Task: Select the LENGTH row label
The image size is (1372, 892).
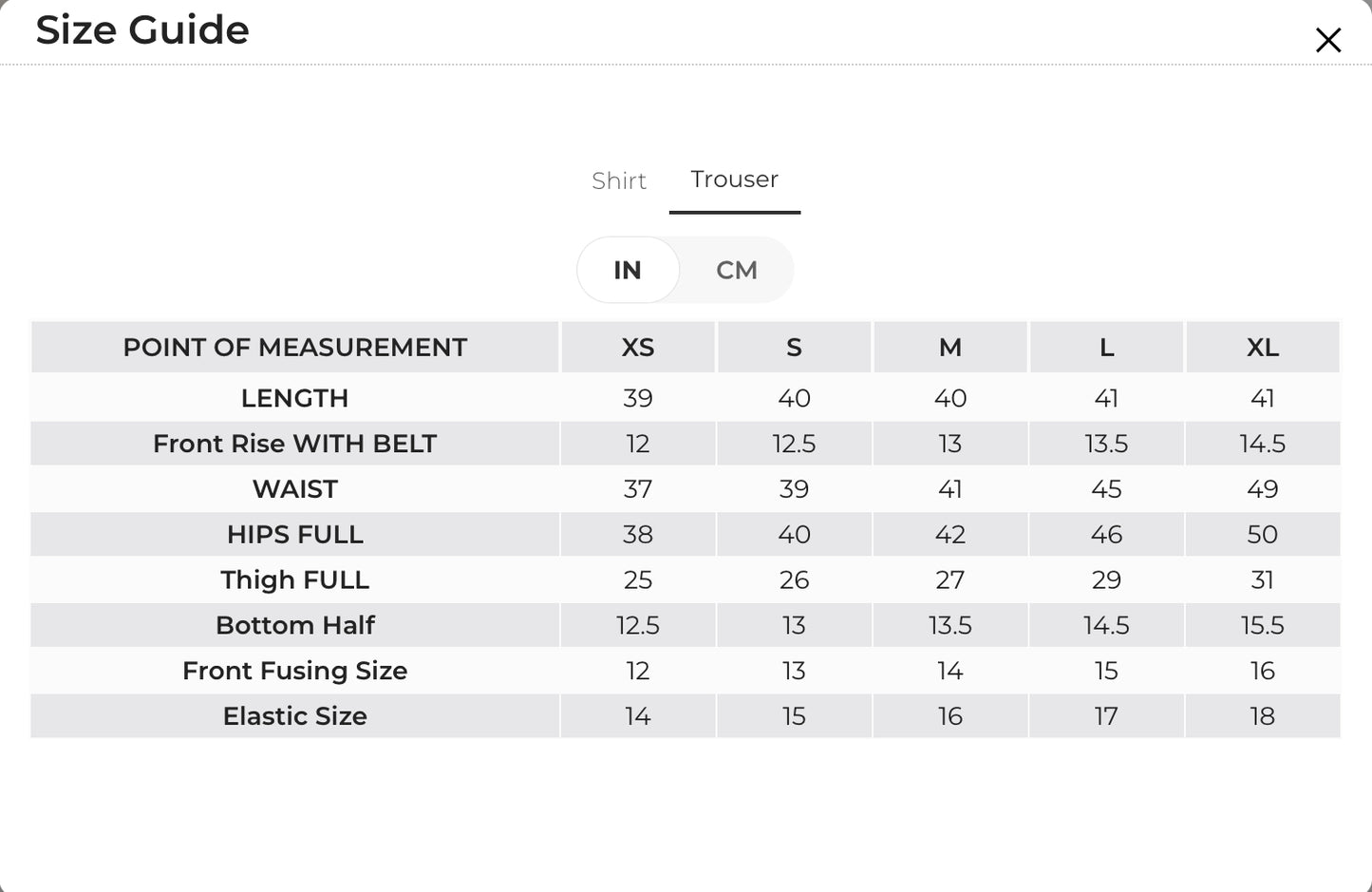Action: coord(295,398)
